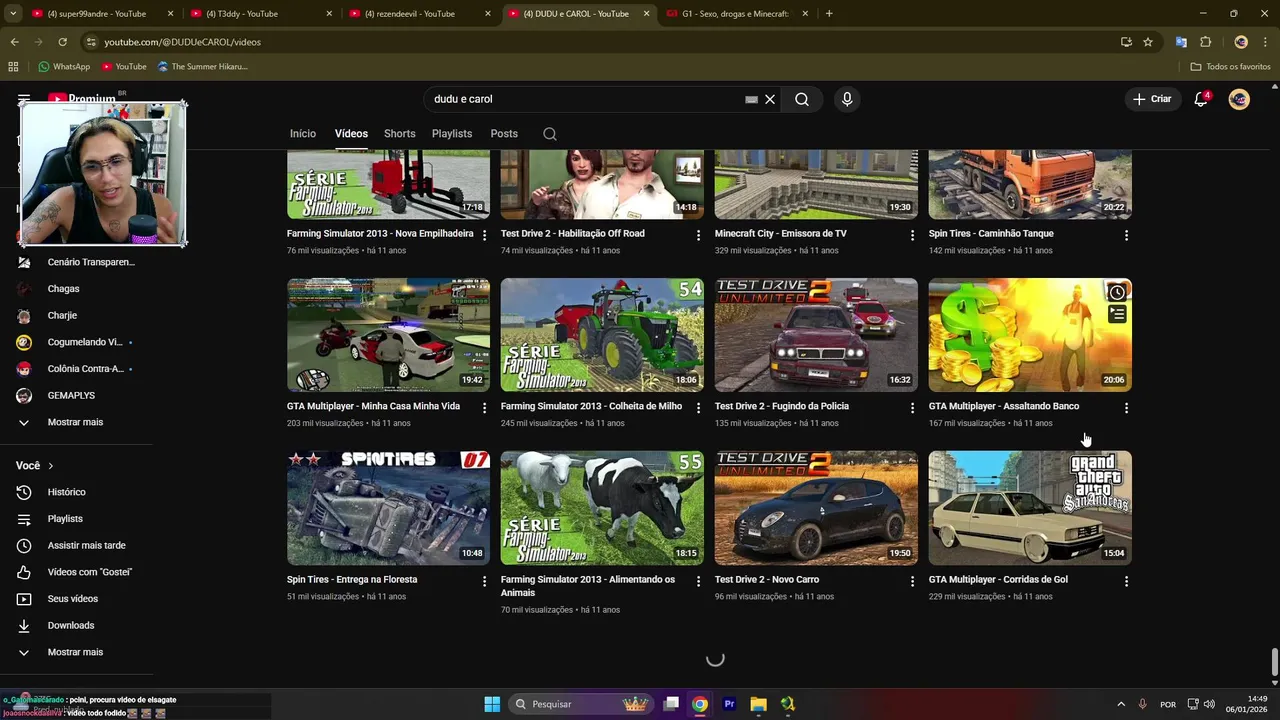Show hidden tray icons chevron

(x=1121, y=704)
